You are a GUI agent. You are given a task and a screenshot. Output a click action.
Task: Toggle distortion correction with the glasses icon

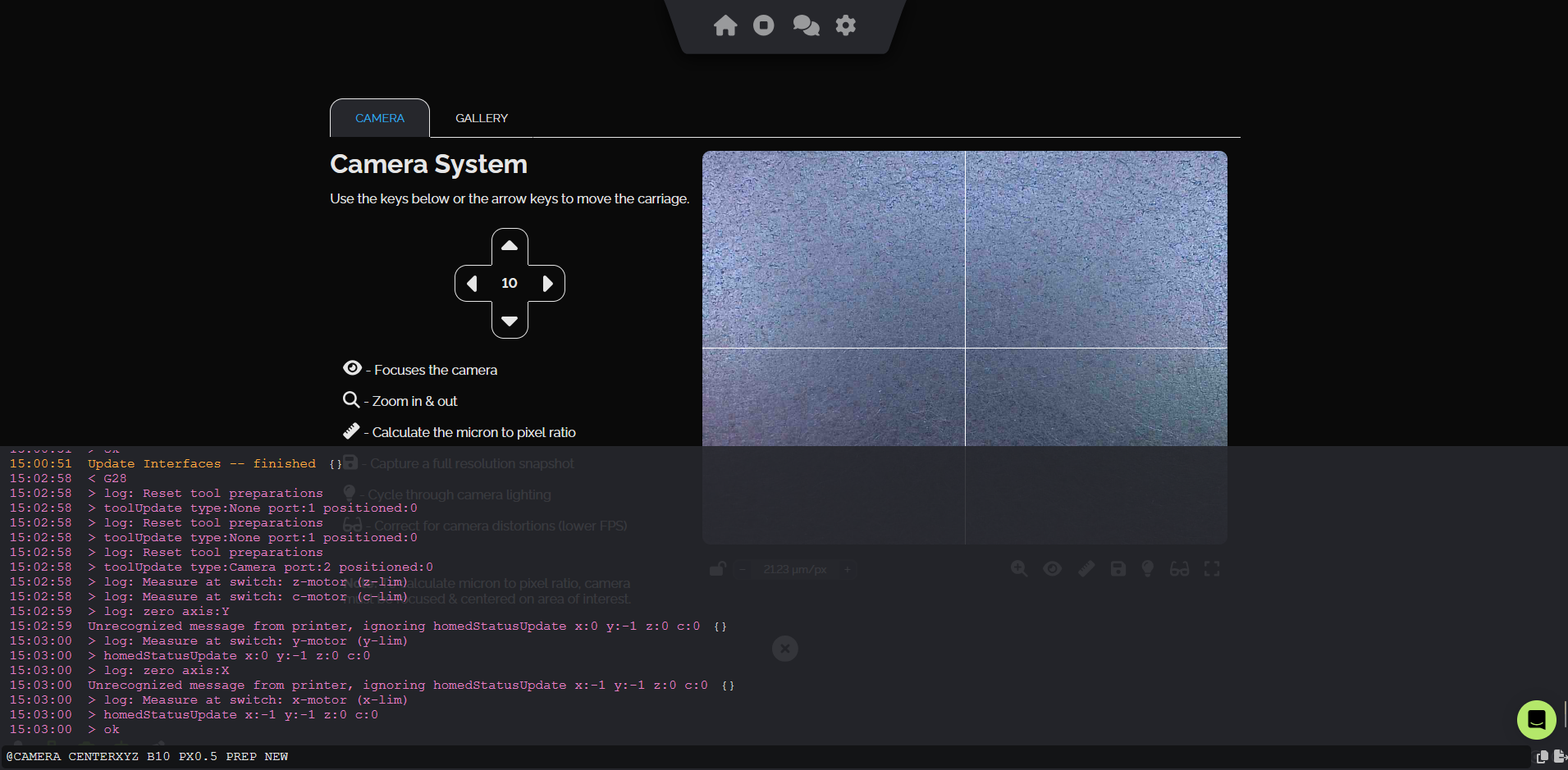click(x=1179, y=568)
